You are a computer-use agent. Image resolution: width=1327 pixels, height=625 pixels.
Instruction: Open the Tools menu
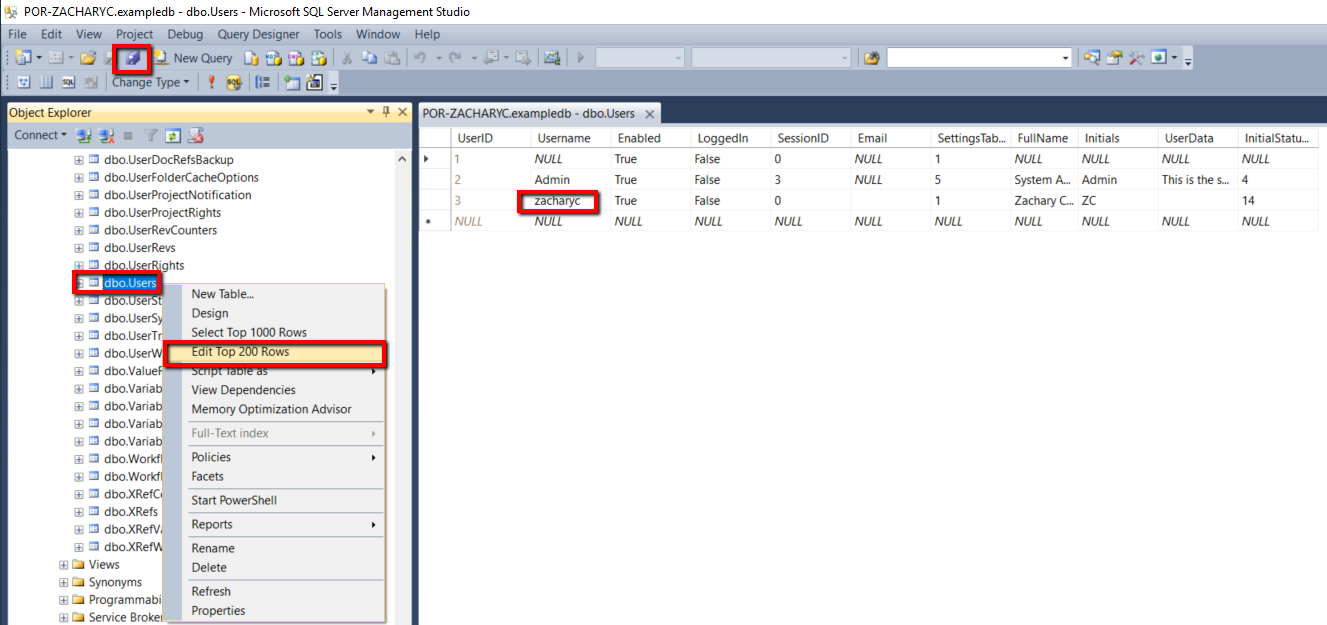327,34
